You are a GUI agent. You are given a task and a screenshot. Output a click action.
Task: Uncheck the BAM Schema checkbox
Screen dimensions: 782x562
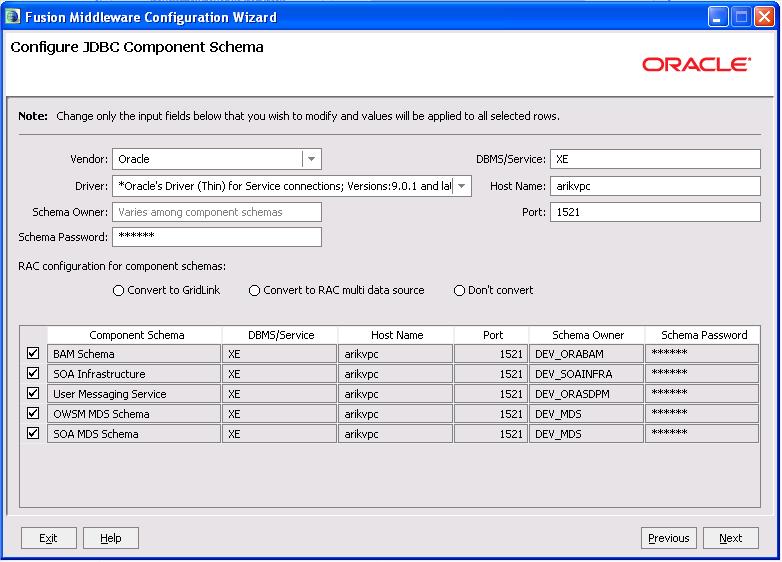coord(33,354)
